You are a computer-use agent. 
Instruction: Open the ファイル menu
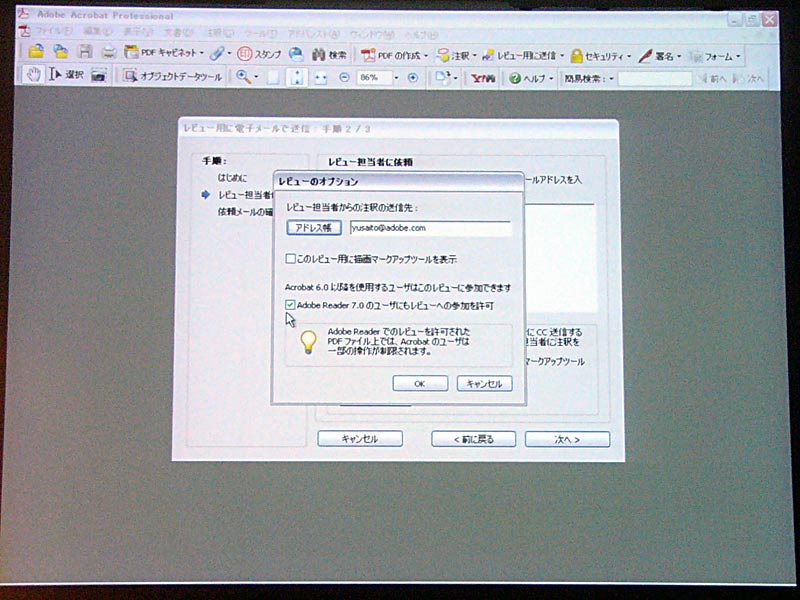pyautogui.click(x=53, y=31)
